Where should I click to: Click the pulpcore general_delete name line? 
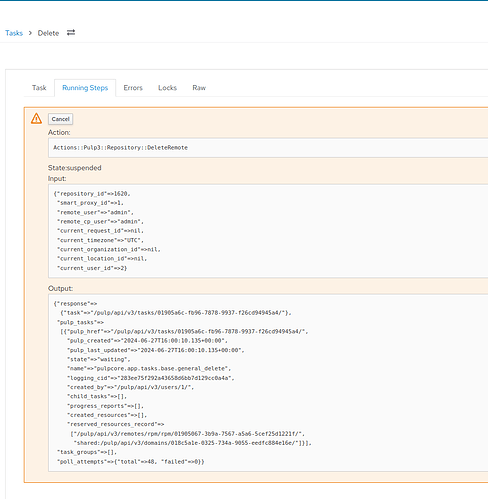[149, 369]
